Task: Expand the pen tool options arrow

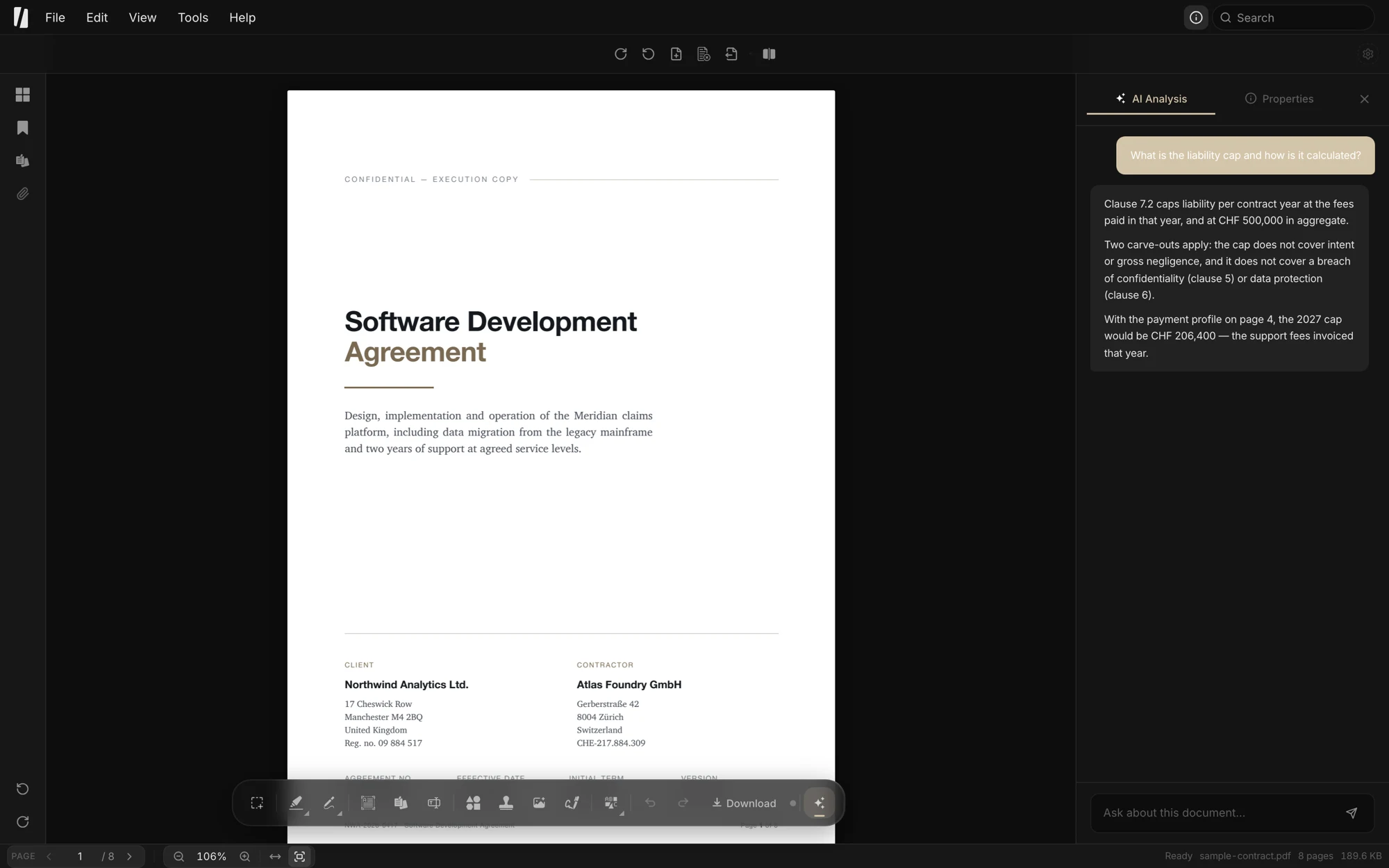Action: pyautogui.click(x=340, y=812)
